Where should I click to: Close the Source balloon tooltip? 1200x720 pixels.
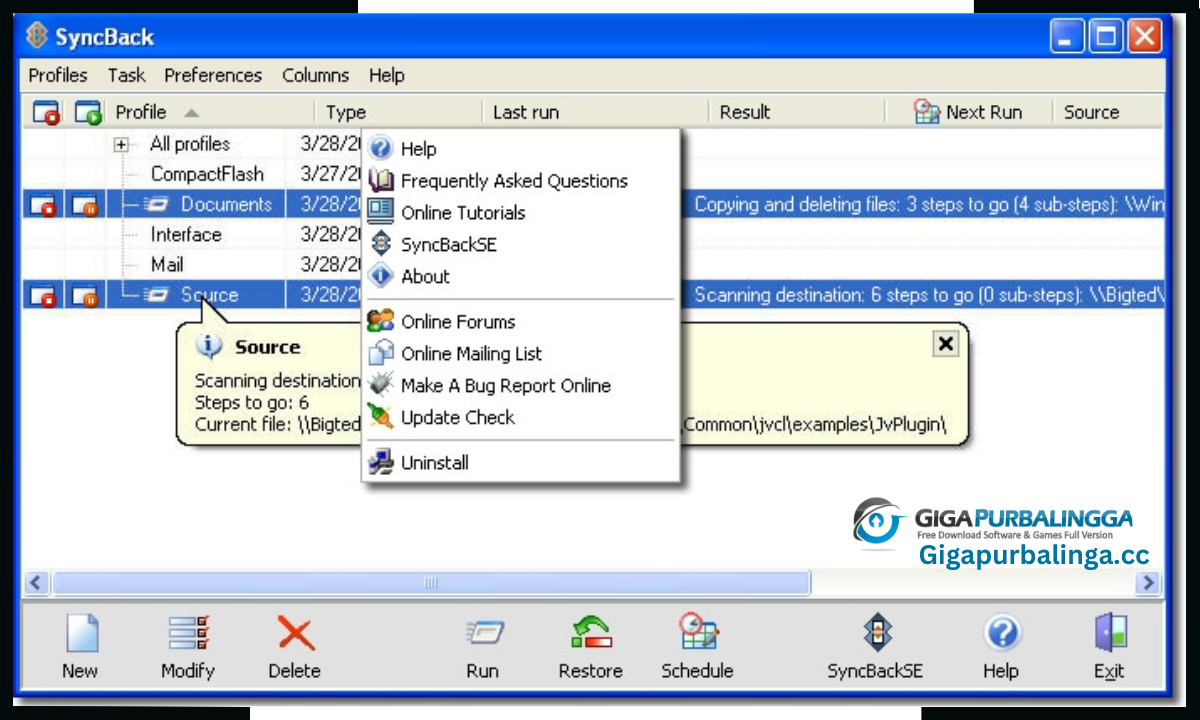945,344
